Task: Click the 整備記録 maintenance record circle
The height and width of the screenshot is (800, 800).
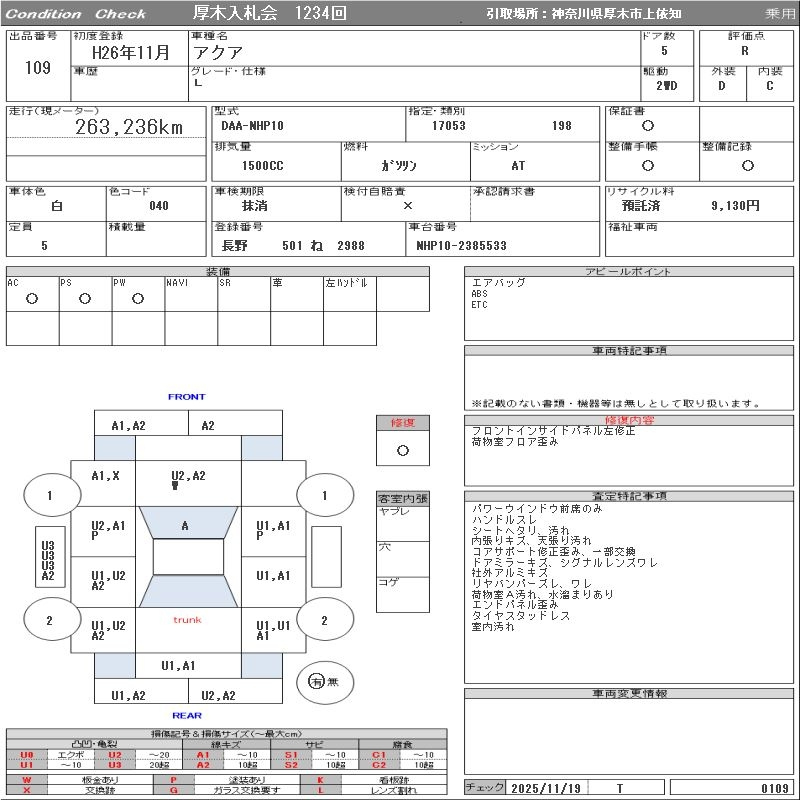Action: [747, 166]
